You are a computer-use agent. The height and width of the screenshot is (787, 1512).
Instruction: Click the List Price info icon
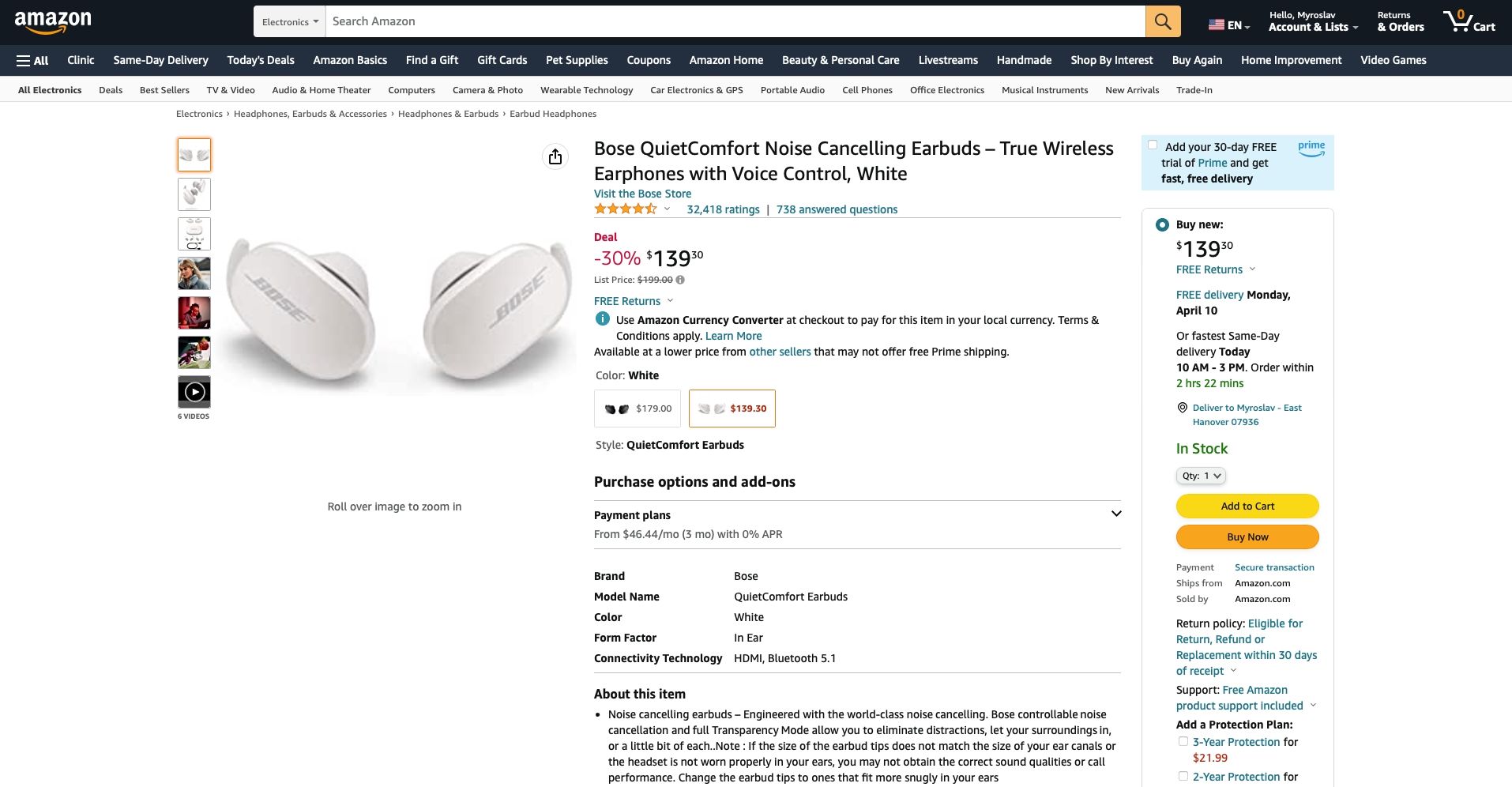[680, 280]
